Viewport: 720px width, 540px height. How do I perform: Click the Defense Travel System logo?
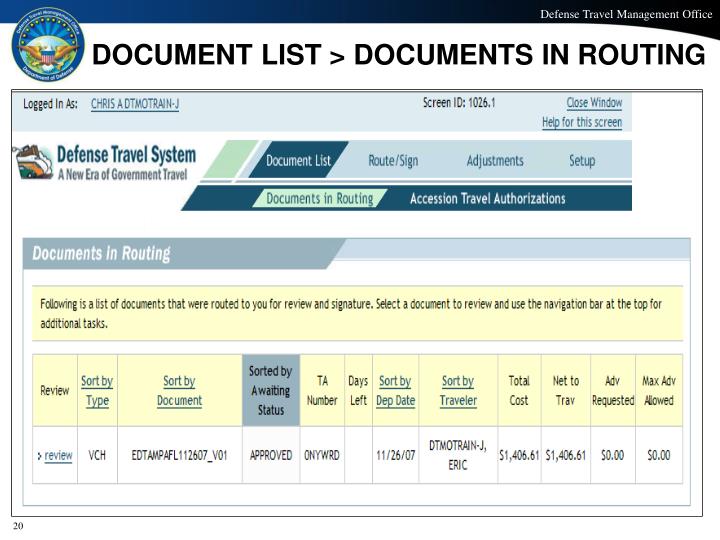107,164
